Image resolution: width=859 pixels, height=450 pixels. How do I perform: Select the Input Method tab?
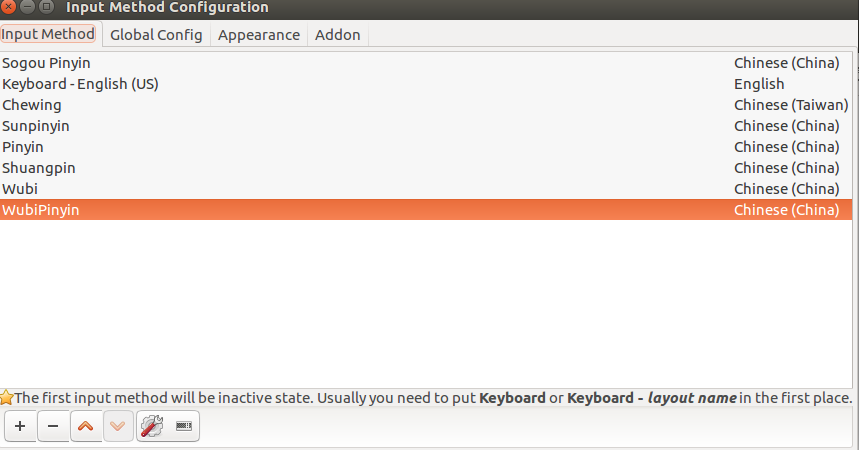tap(48, 35)
